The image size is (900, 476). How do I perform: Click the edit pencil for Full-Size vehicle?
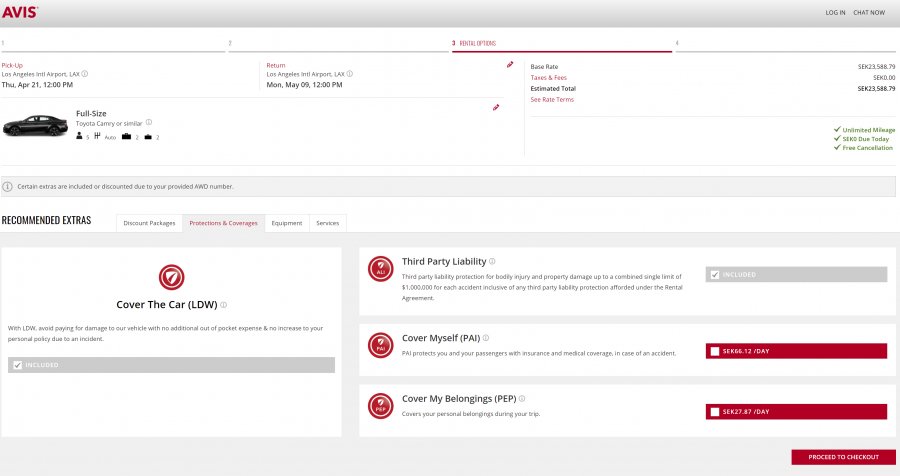496,107
